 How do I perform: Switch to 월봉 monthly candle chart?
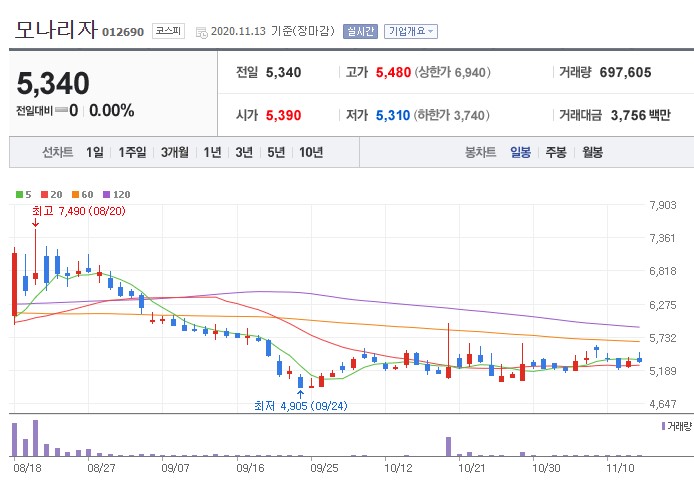click(x=593, y=152)
